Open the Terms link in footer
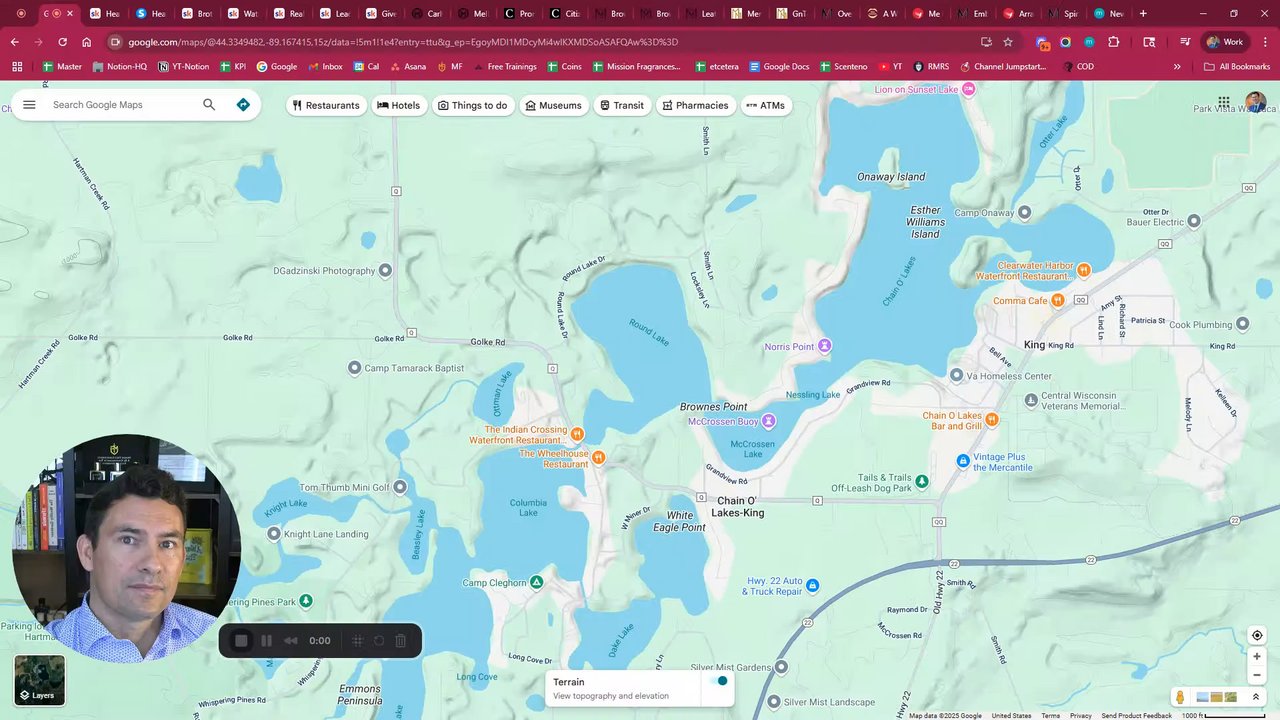The height and width of the screenshot is (720, 1280). click(x=1050, y=715)
